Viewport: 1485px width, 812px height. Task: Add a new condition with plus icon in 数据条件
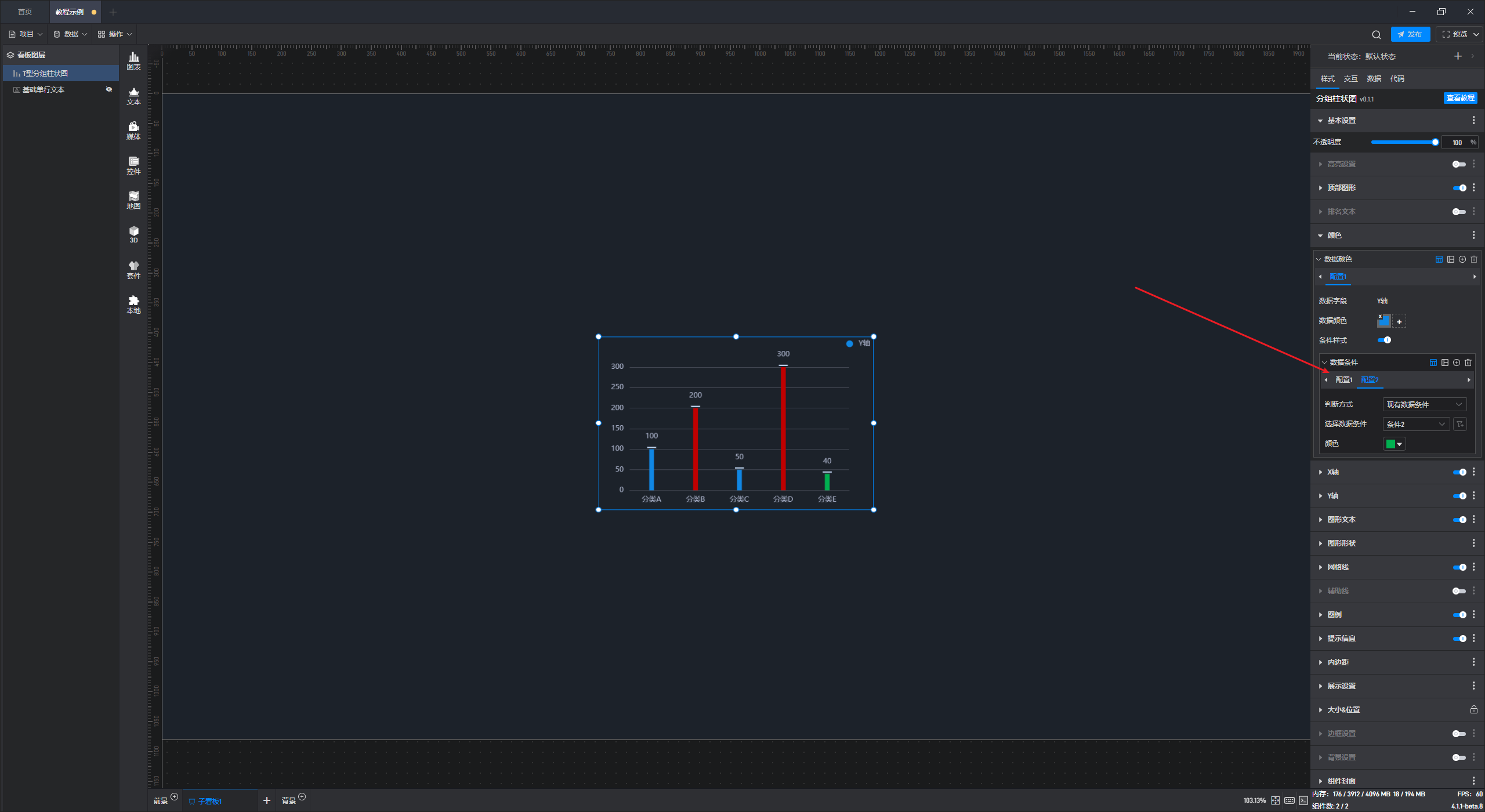pyautogui.click(x=1457, y=362)
